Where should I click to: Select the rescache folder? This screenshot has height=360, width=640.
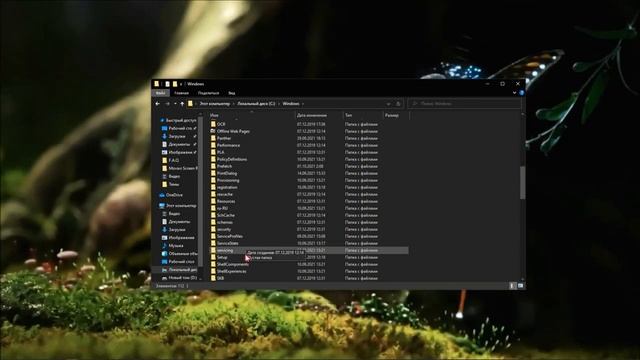point(225,194)
